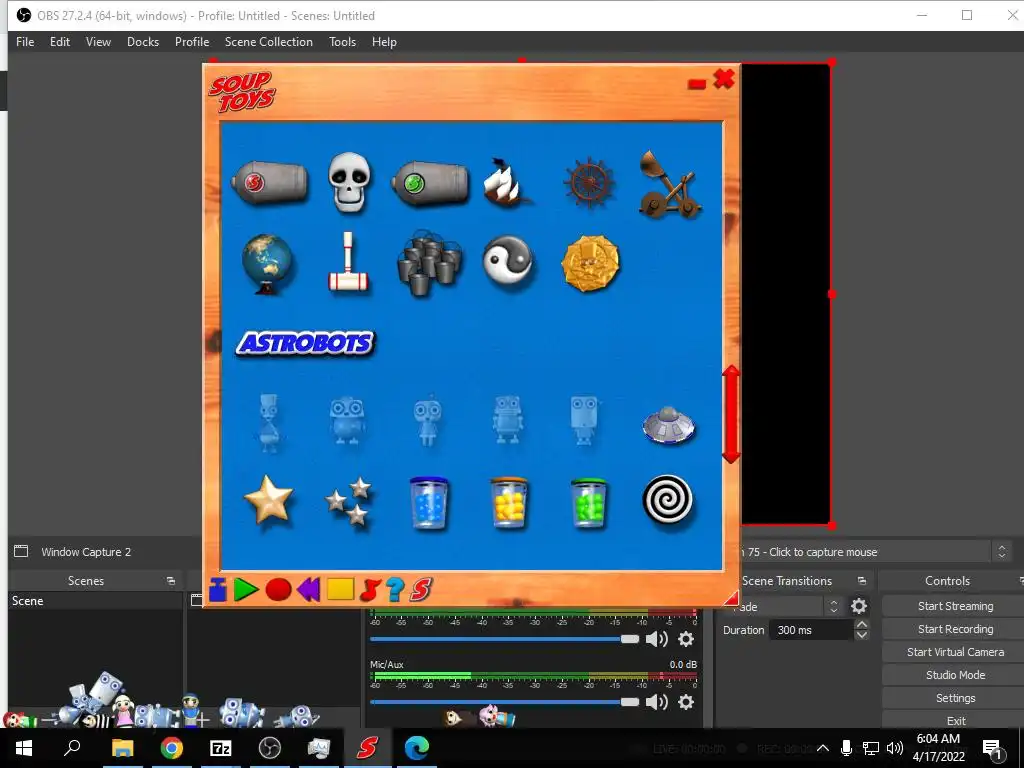Select the wooden catapult toy
Screen dimensions: 1024x768
[x=669, y=184]
